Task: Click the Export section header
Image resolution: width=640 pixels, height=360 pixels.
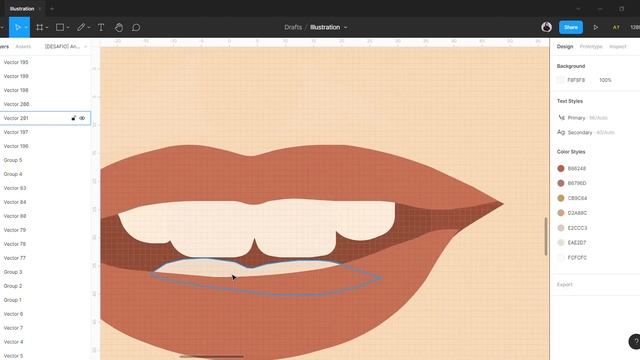Action: click(x=564, y=284)
